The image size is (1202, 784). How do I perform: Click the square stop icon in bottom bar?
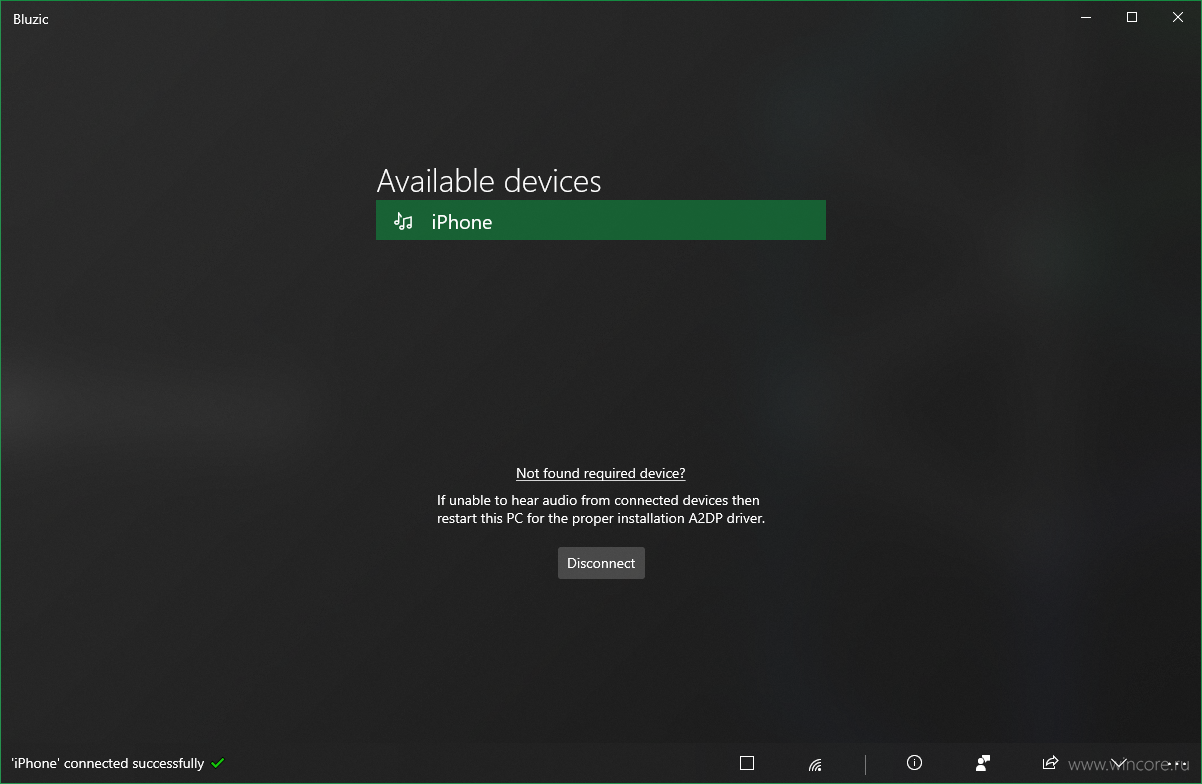pos(747,763)
